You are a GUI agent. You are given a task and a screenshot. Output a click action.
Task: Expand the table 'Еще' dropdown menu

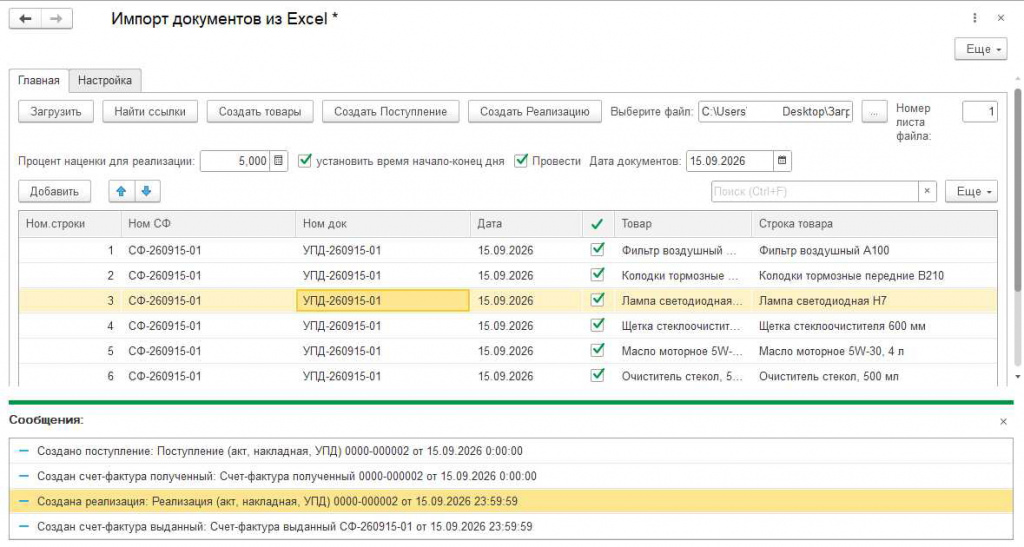(971, 191)
